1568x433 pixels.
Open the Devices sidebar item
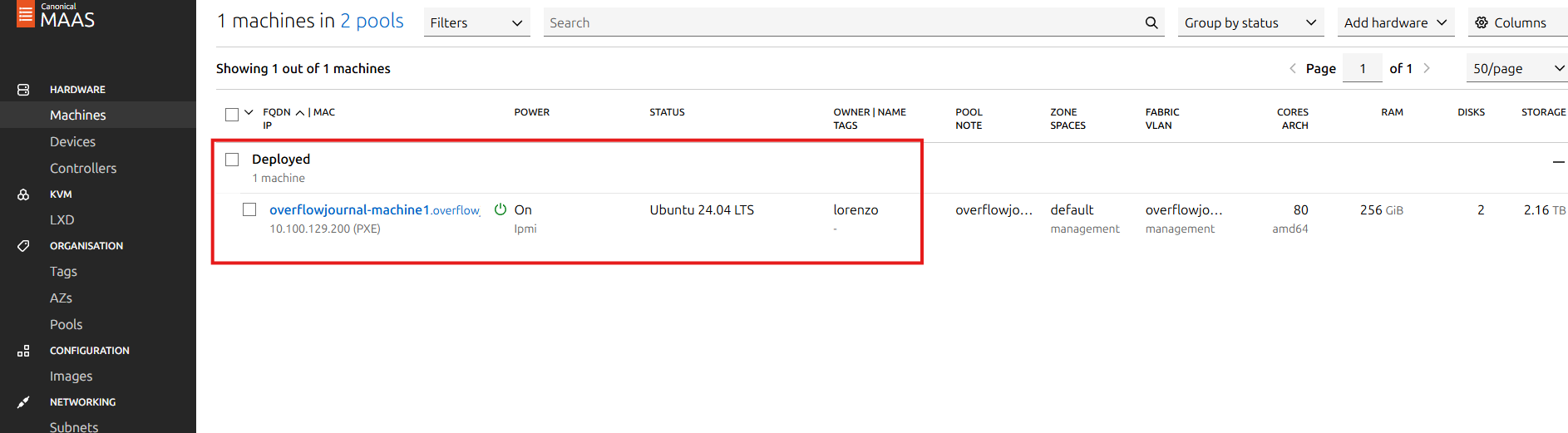pos(72,141)
